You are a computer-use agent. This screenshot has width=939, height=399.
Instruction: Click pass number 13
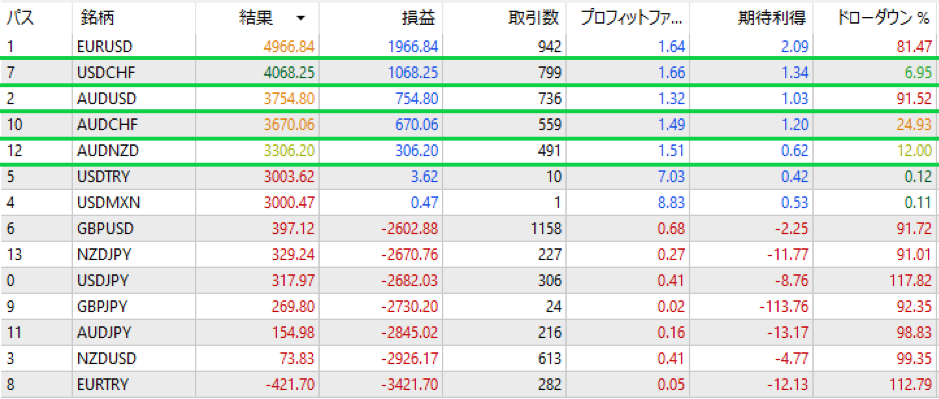(13, 254)
